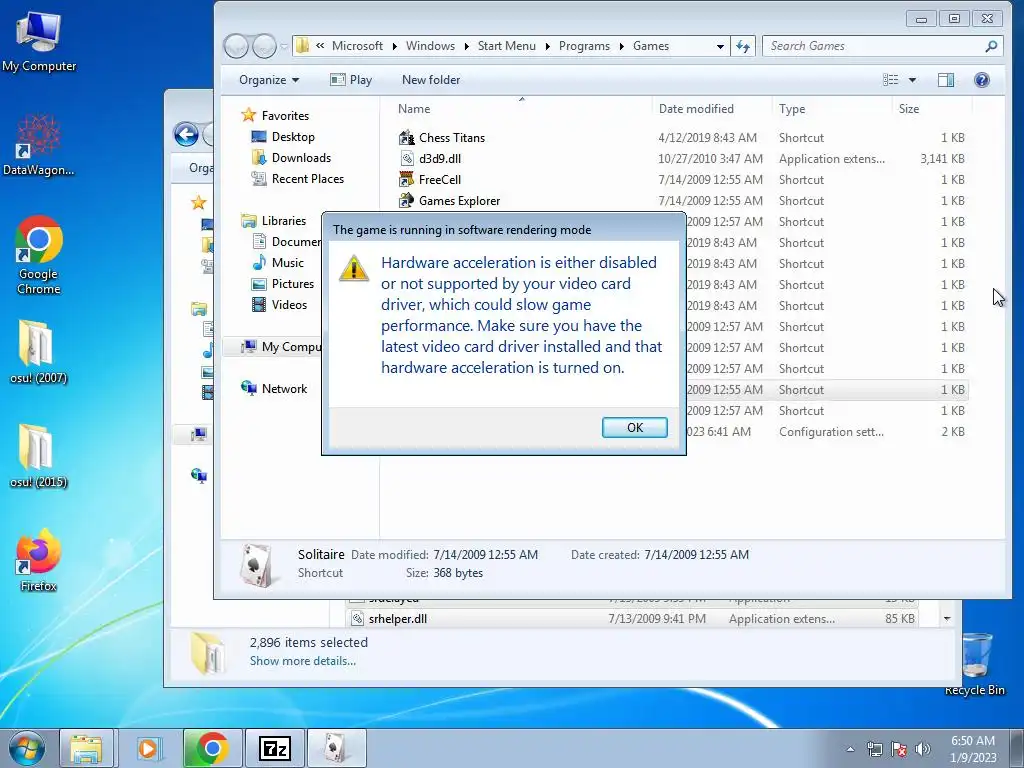Open the Organize dropdown menu
The height and width of the screenshot is (768, 1024).
pos(269,80)
